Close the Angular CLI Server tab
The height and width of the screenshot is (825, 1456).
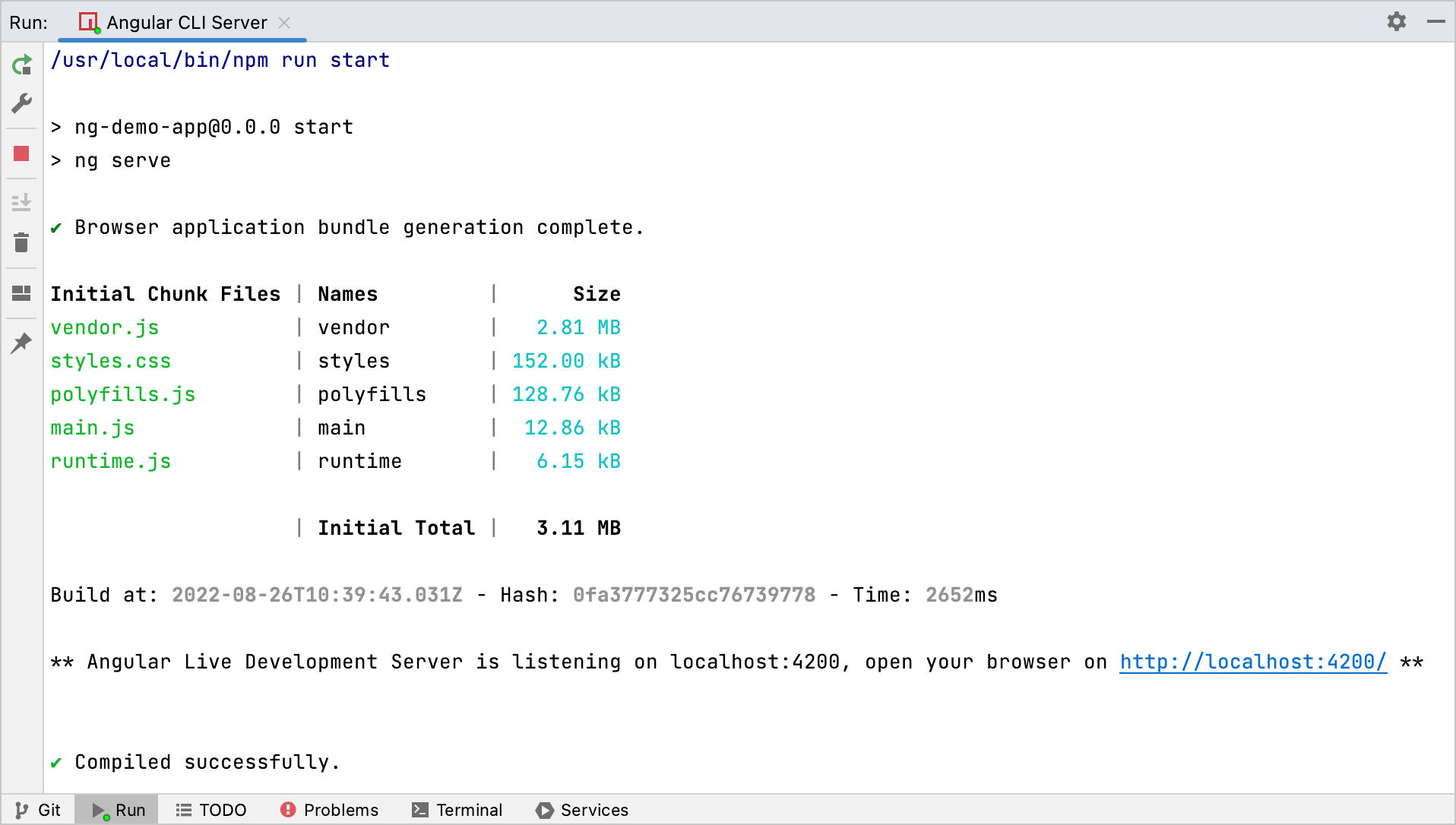click(283, 22)
